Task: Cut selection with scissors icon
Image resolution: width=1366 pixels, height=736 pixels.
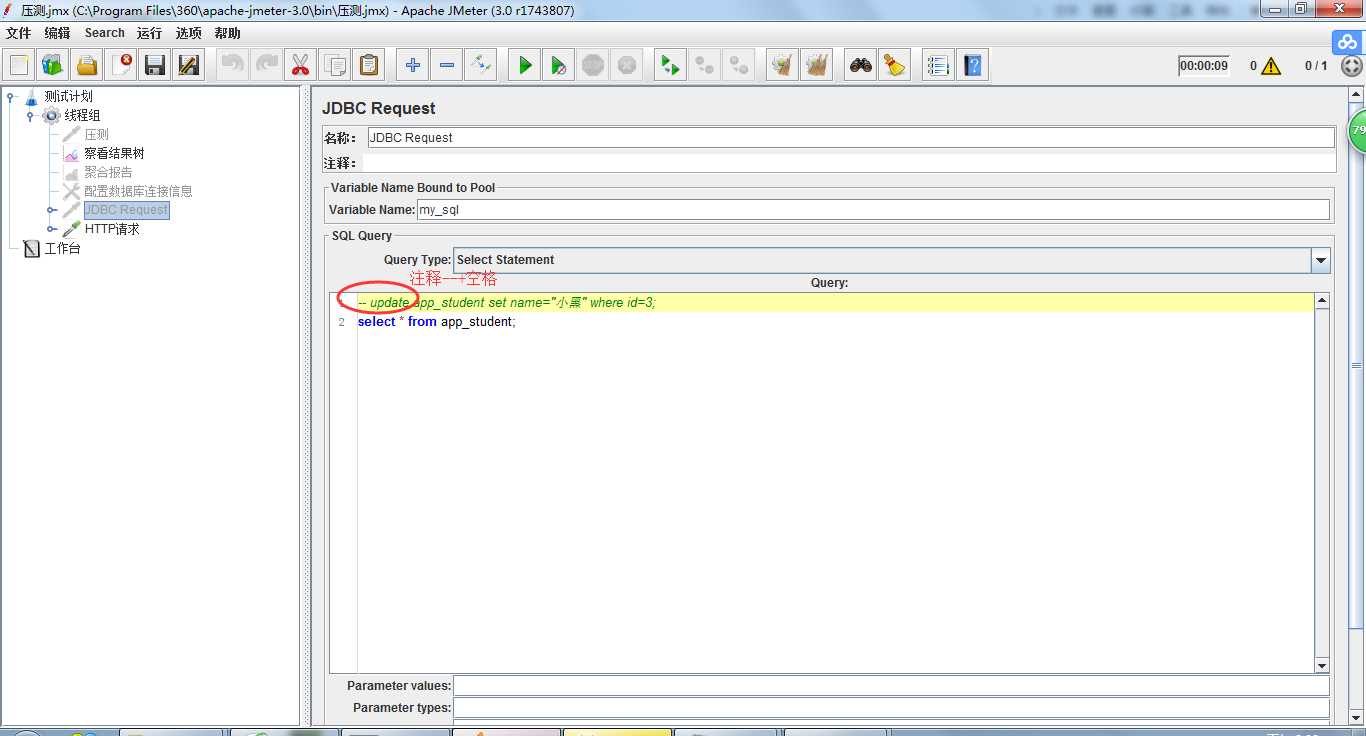Action: pos(301,65)
